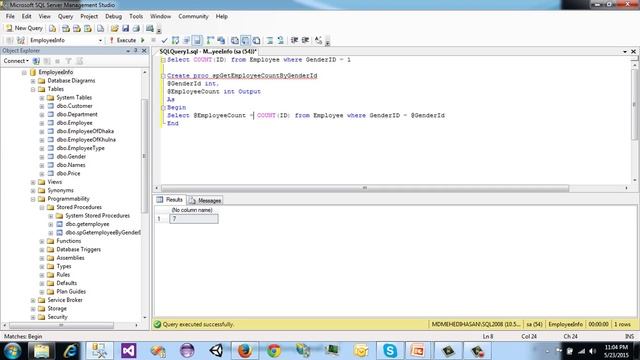Expand the dbo.Employee table node
This screenshot has height=360, width=640.
click(x=42, y=123)
